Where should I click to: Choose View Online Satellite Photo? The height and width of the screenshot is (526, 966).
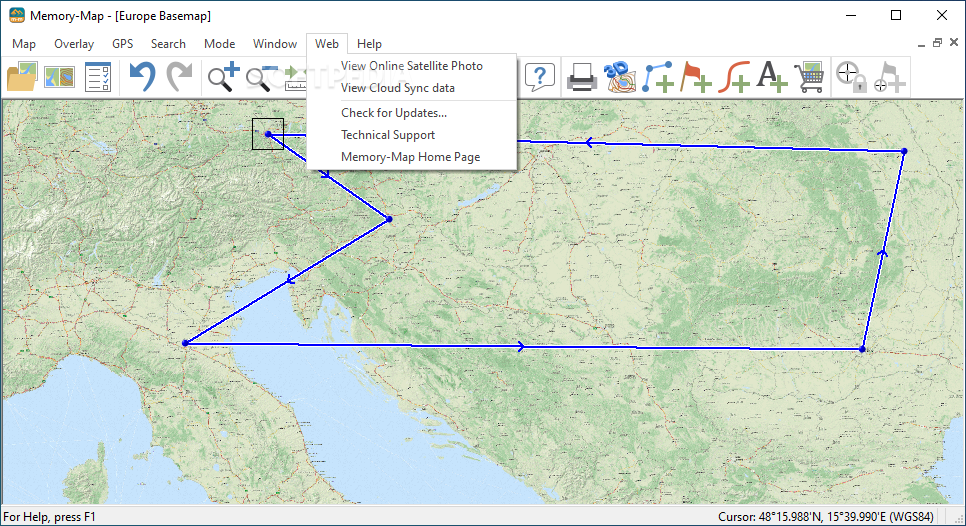412,65
